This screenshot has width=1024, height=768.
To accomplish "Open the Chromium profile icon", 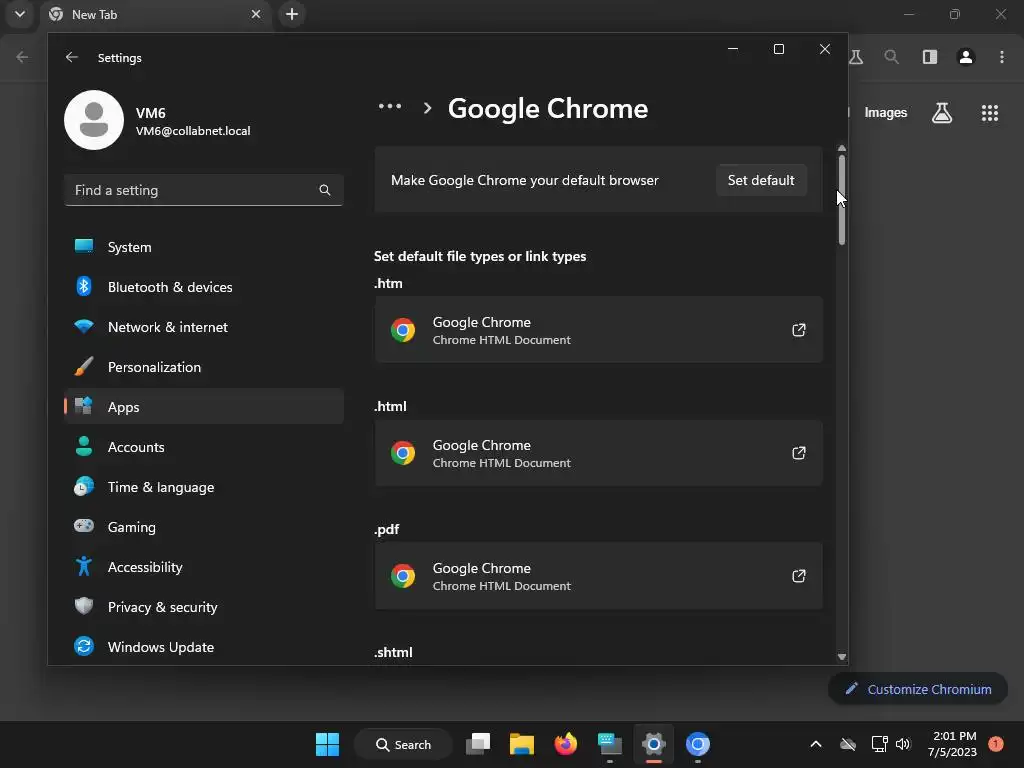I will click(x=966, y=57).
